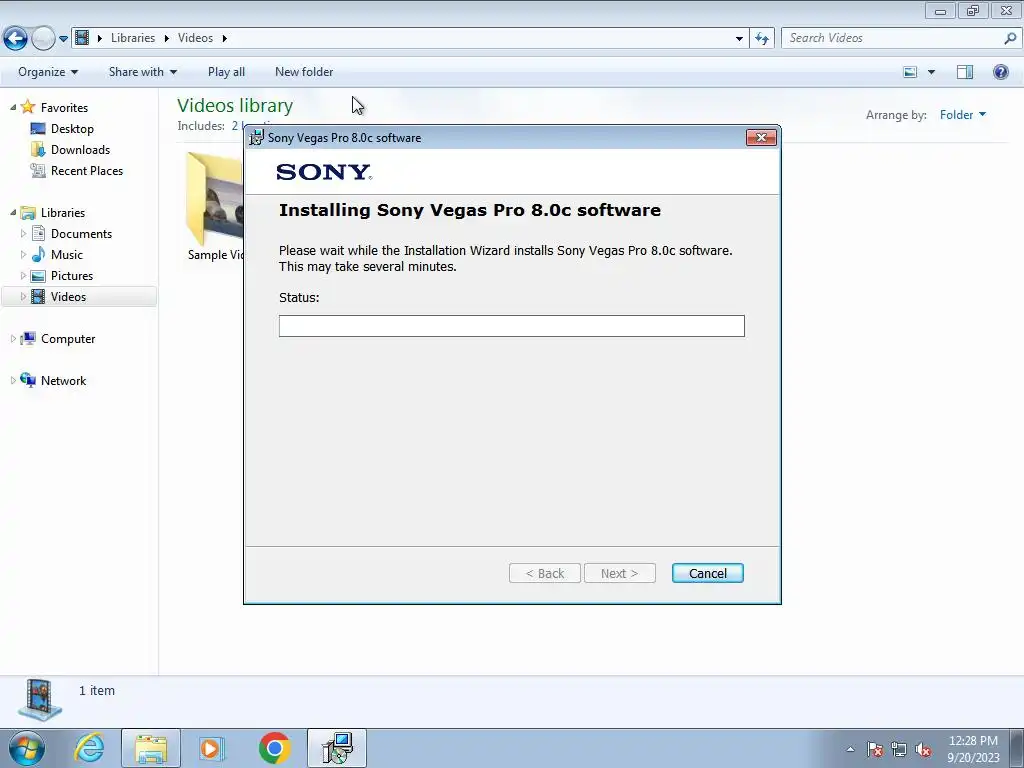Select the Music library
This screenshot has width=1024, height=768.
pyautogui.click(x=67, y=255)
